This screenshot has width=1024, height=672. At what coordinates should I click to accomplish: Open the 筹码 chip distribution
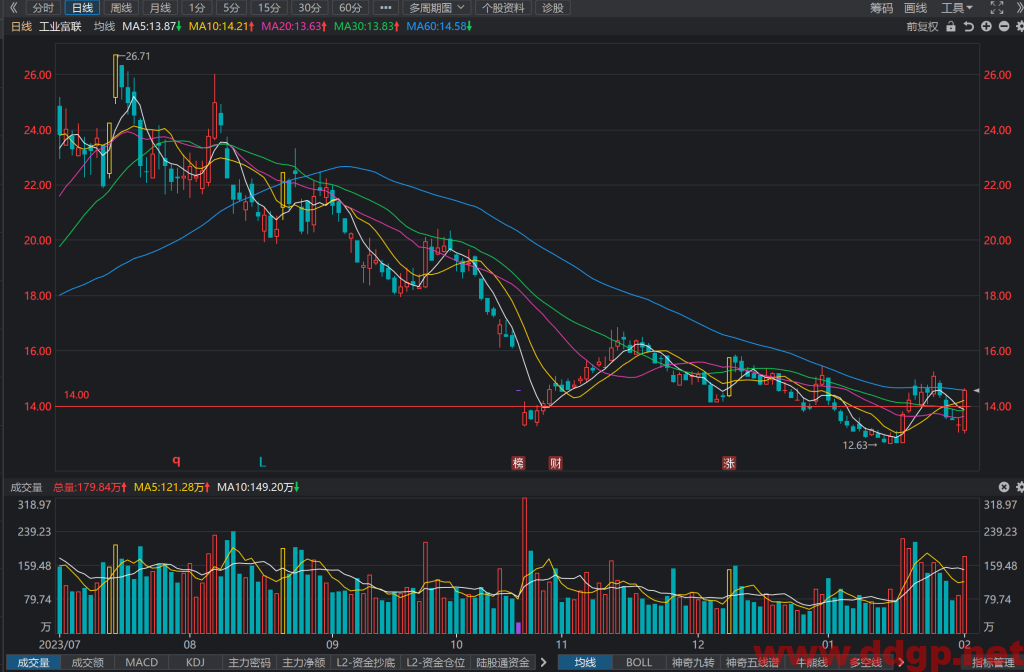click(x=881, y=8)
